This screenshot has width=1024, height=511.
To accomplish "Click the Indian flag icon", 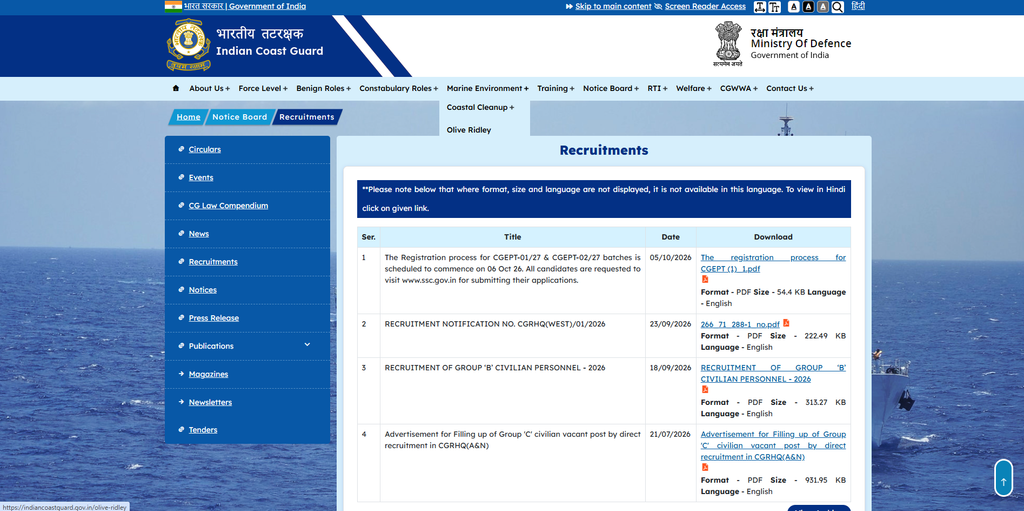I will (x=173, y=7).
